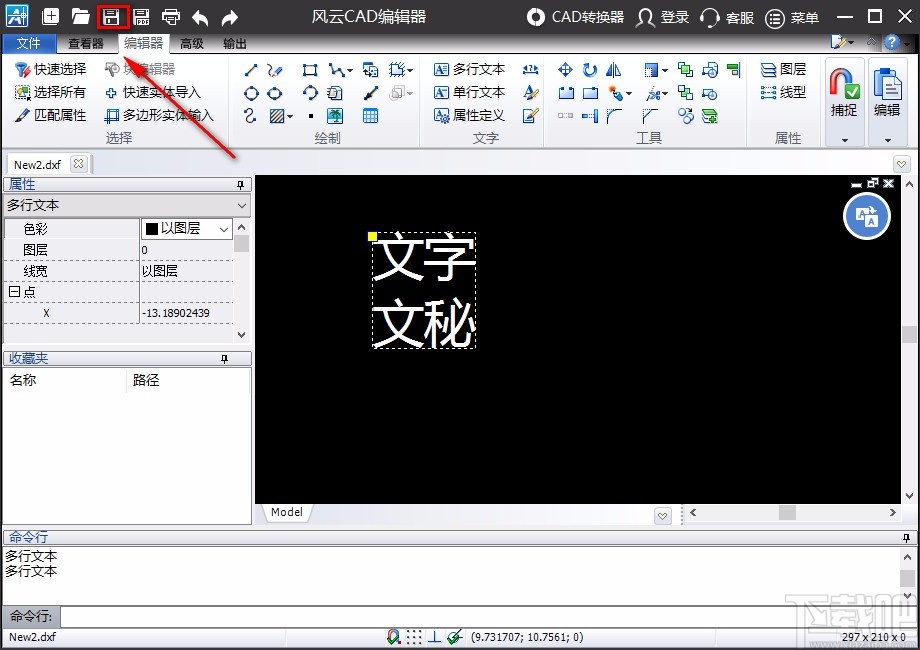Select the Line drawing tool

click(x=251, y=70)
